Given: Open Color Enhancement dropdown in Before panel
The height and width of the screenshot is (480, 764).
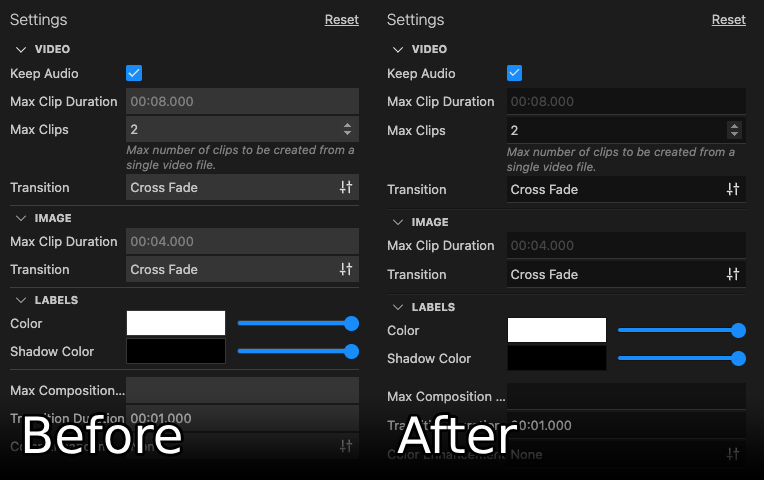Looking at the screenshot, I should (x=243, y=446).
